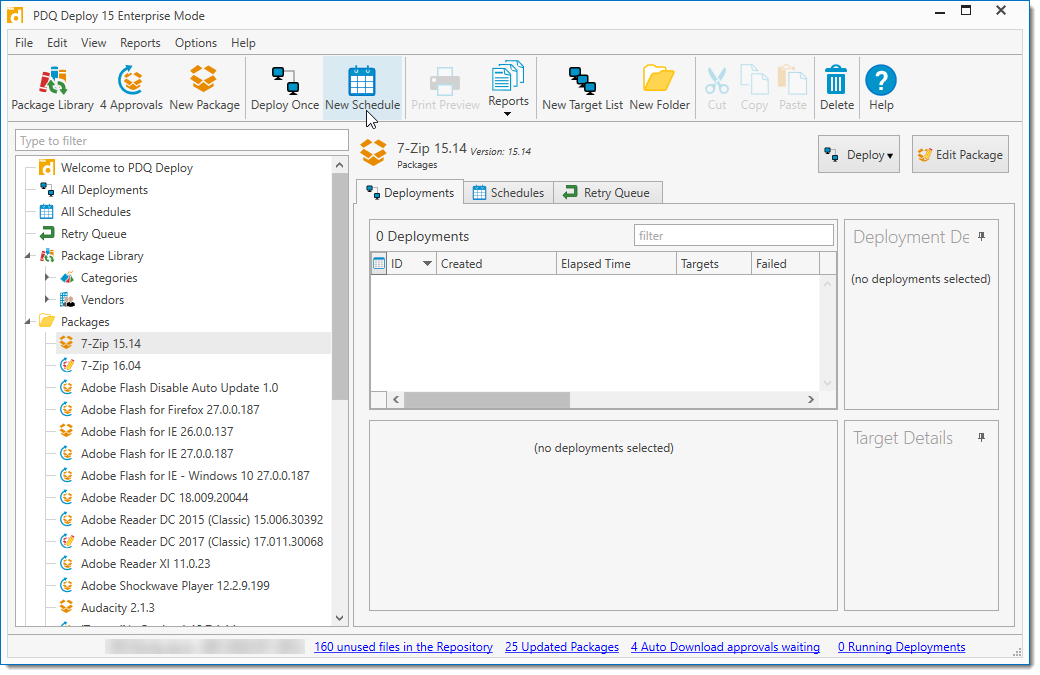Viewport: 1040px width, 675px height.
Task: Open the Options menu
Action: (x=196, y=42)
